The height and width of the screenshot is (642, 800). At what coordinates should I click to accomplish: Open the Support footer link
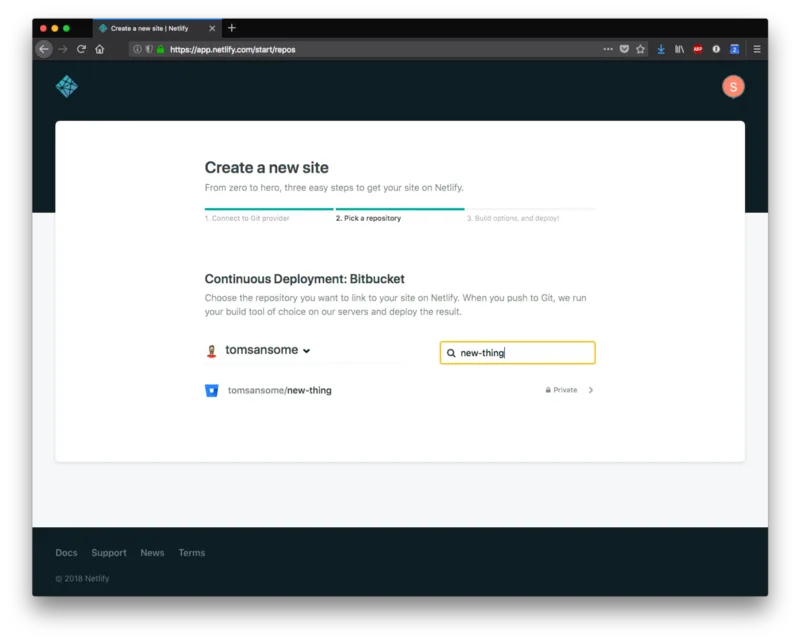pyautogui.click(x=109, y=553)
